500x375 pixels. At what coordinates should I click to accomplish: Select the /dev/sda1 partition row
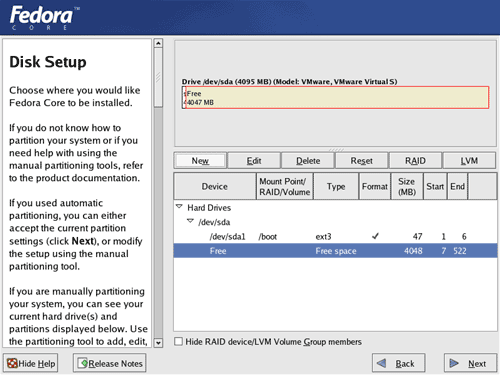click(335, 236)
